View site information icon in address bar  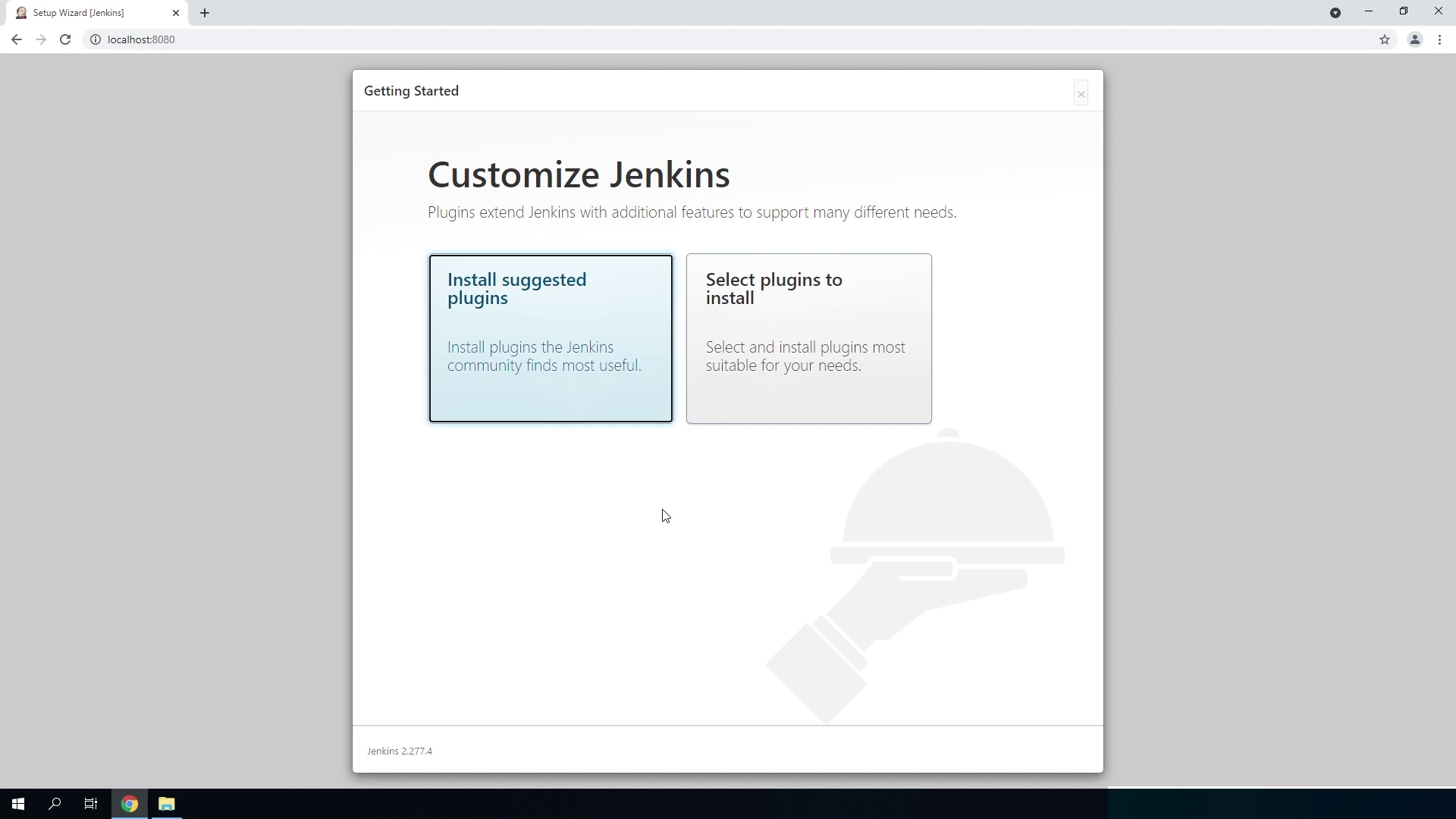click(96, 39)
